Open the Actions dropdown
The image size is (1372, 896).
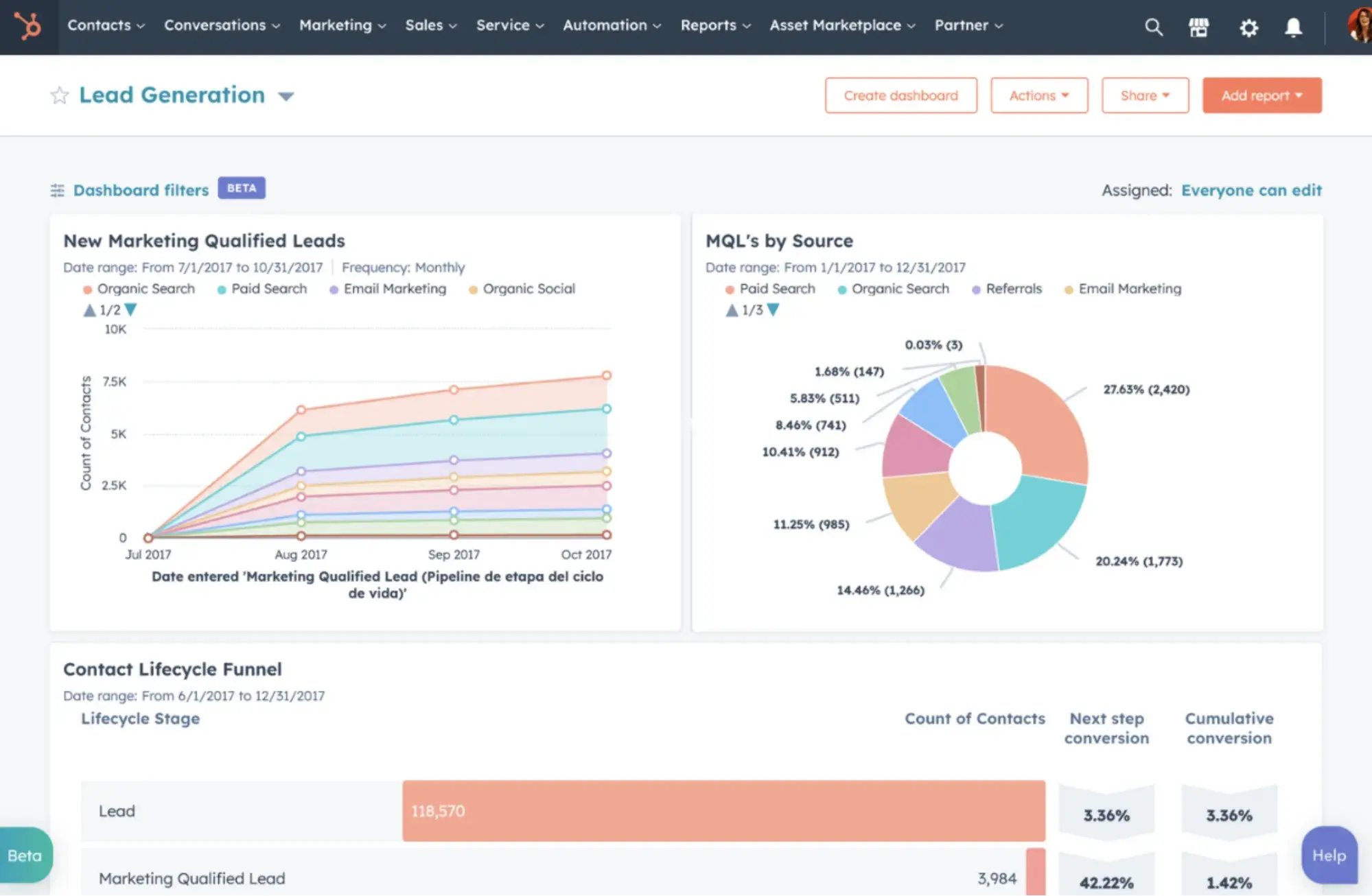click(x=1038, y=95)
